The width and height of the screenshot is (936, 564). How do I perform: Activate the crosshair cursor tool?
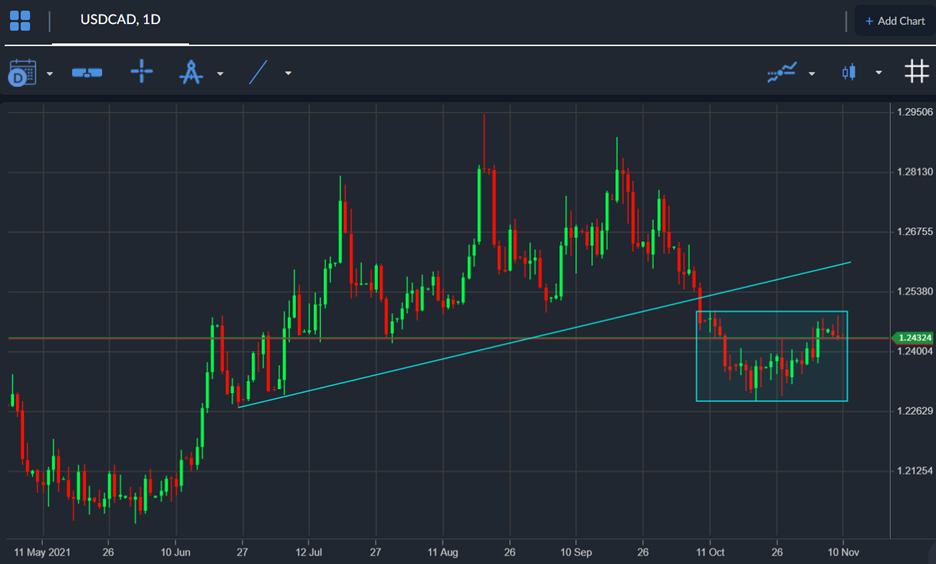pos(141,71)
